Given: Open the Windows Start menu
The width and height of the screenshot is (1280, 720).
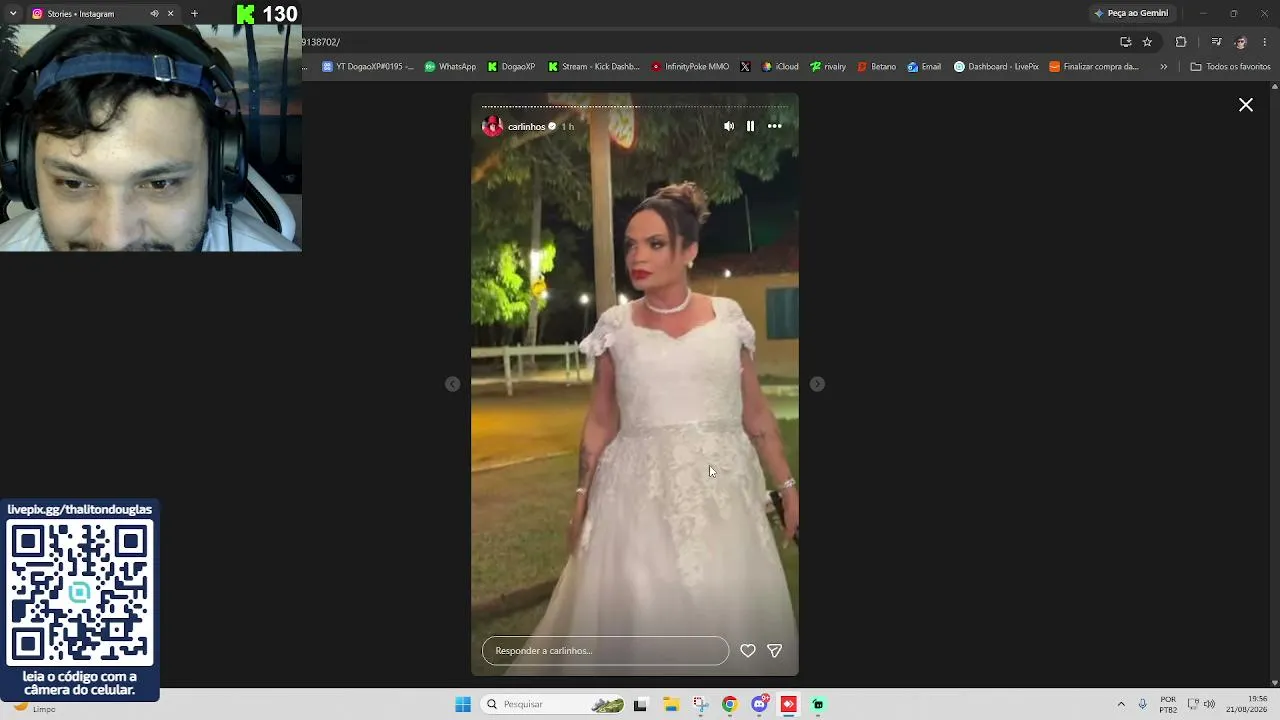Looking at the screenshot, I should (x=463, y=704).
